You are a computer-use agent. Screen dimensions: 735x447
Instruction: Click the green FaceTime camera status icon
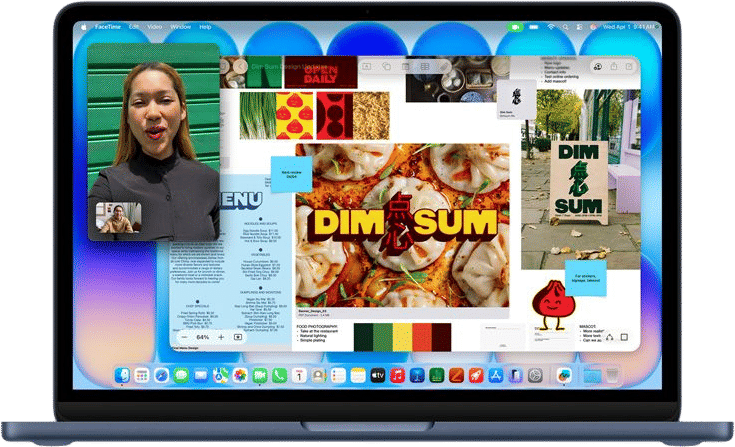515,27
